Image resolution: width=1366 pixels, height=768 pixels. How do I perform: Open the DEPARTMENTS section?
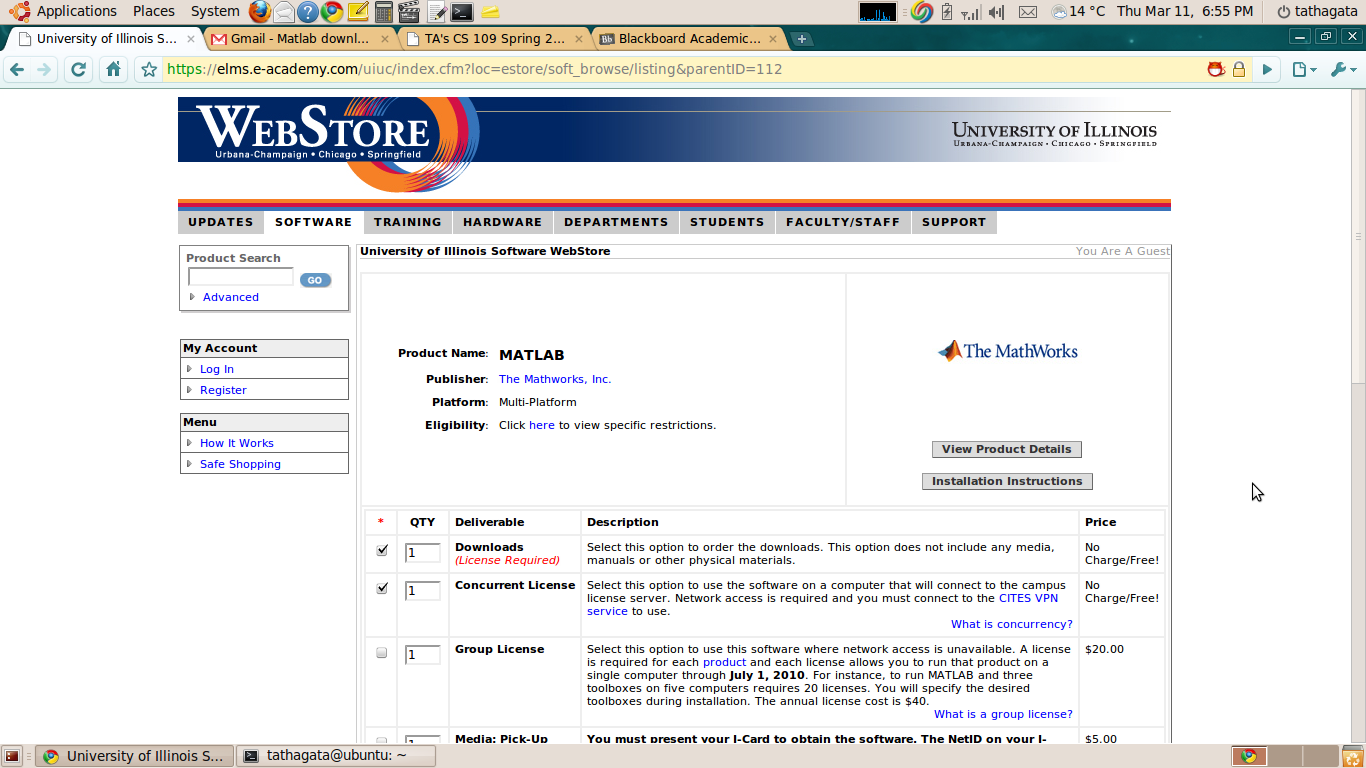point(616,222)
